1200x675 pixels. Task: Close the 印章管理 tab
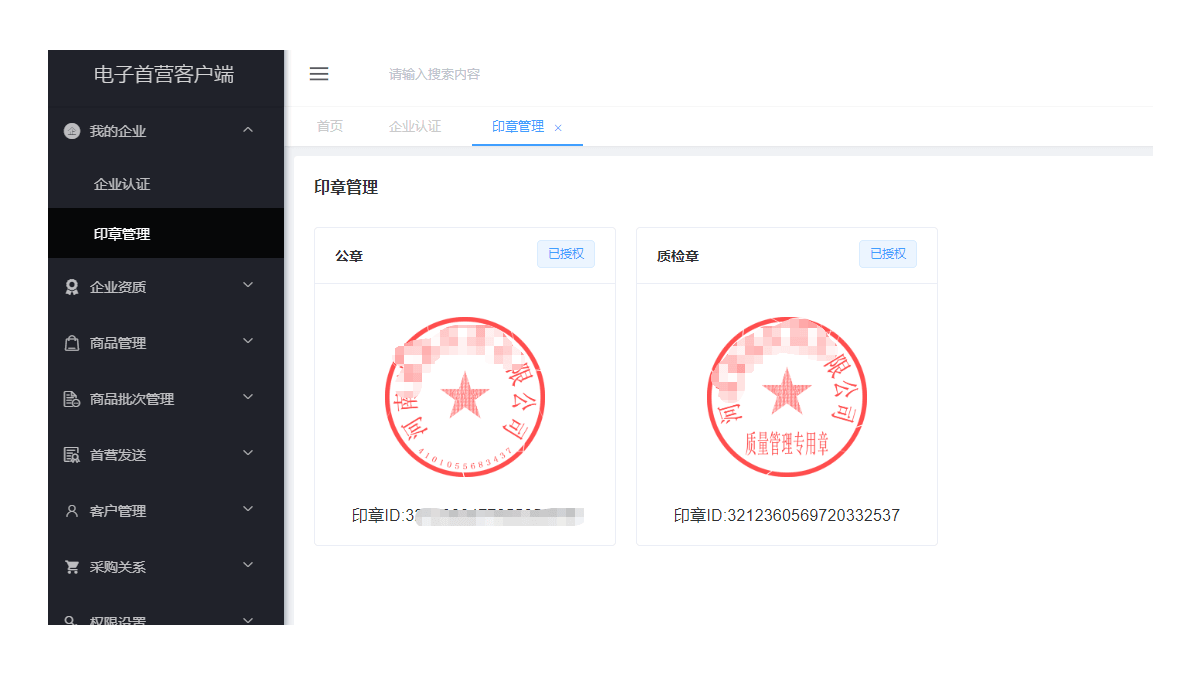click(558, 128)
